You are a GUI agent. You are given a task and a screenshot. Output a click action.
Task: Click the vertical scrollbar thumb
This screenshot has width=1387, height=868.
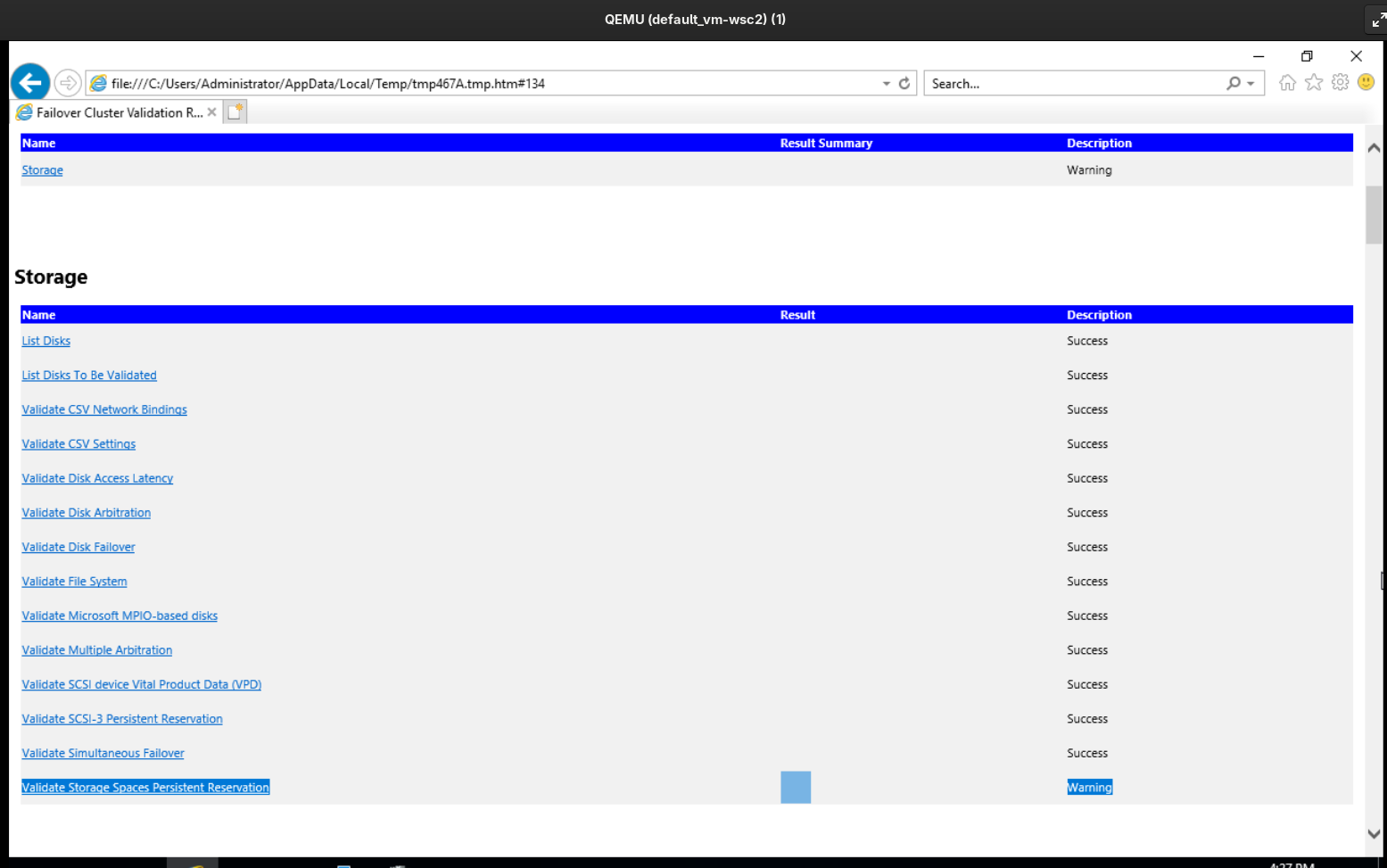tap(1374, 214)
